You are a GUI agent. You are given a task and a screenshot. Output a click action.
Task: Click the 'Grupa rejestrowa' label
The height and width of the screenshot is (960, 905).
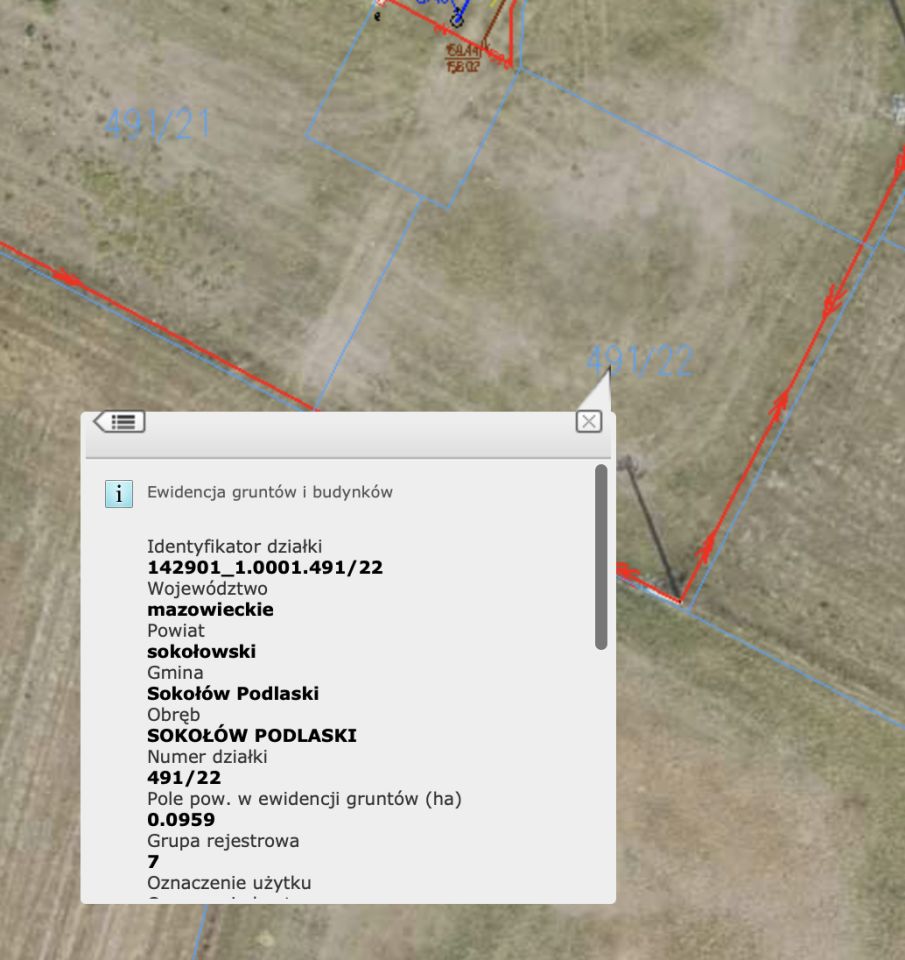click(223, 841)
